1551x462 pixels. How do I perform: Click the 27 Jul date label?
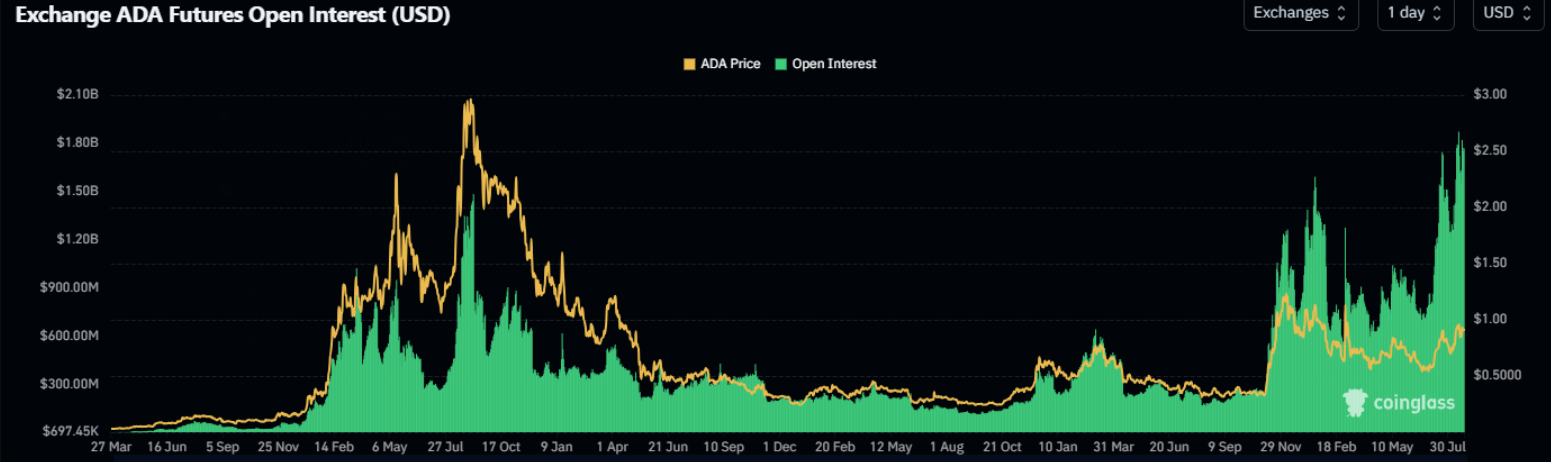(x=446, y=448)
